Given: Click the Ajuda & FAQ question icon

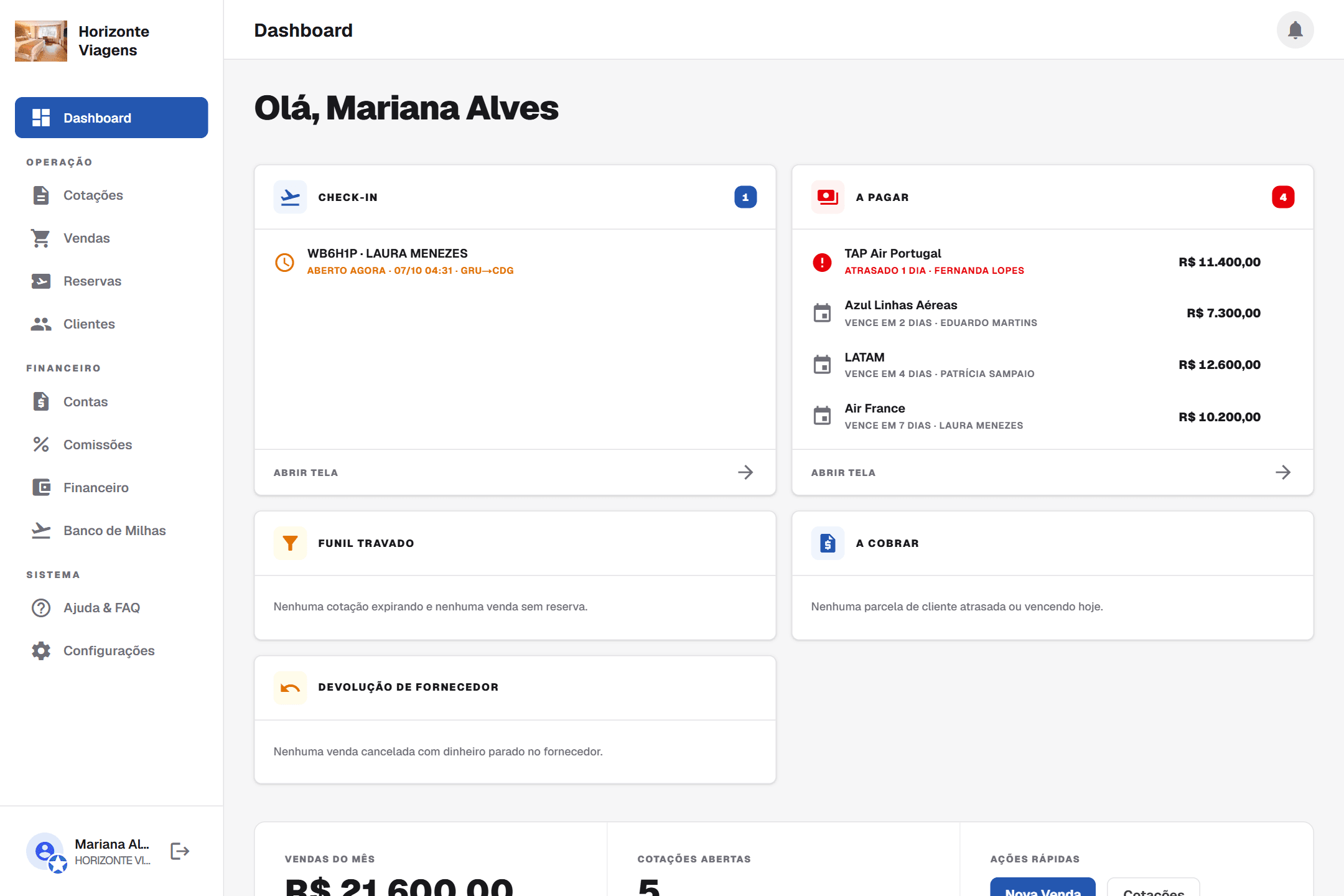Looking at the screenshot, I should pyautogui.click(x=41, y=607).
